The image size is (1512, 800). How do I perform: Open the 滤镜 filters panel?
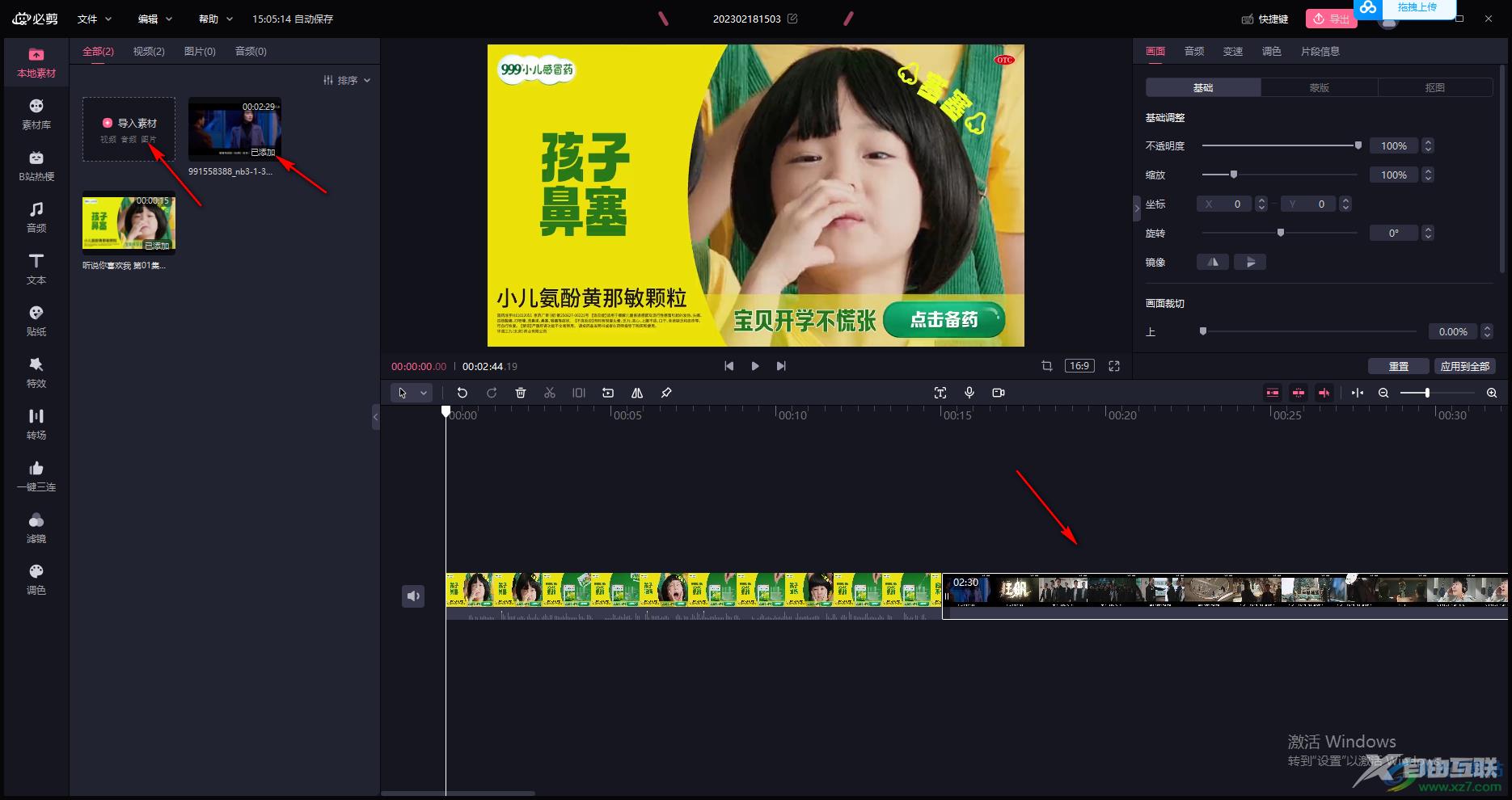pyautogui.click(x=36, y=528)
